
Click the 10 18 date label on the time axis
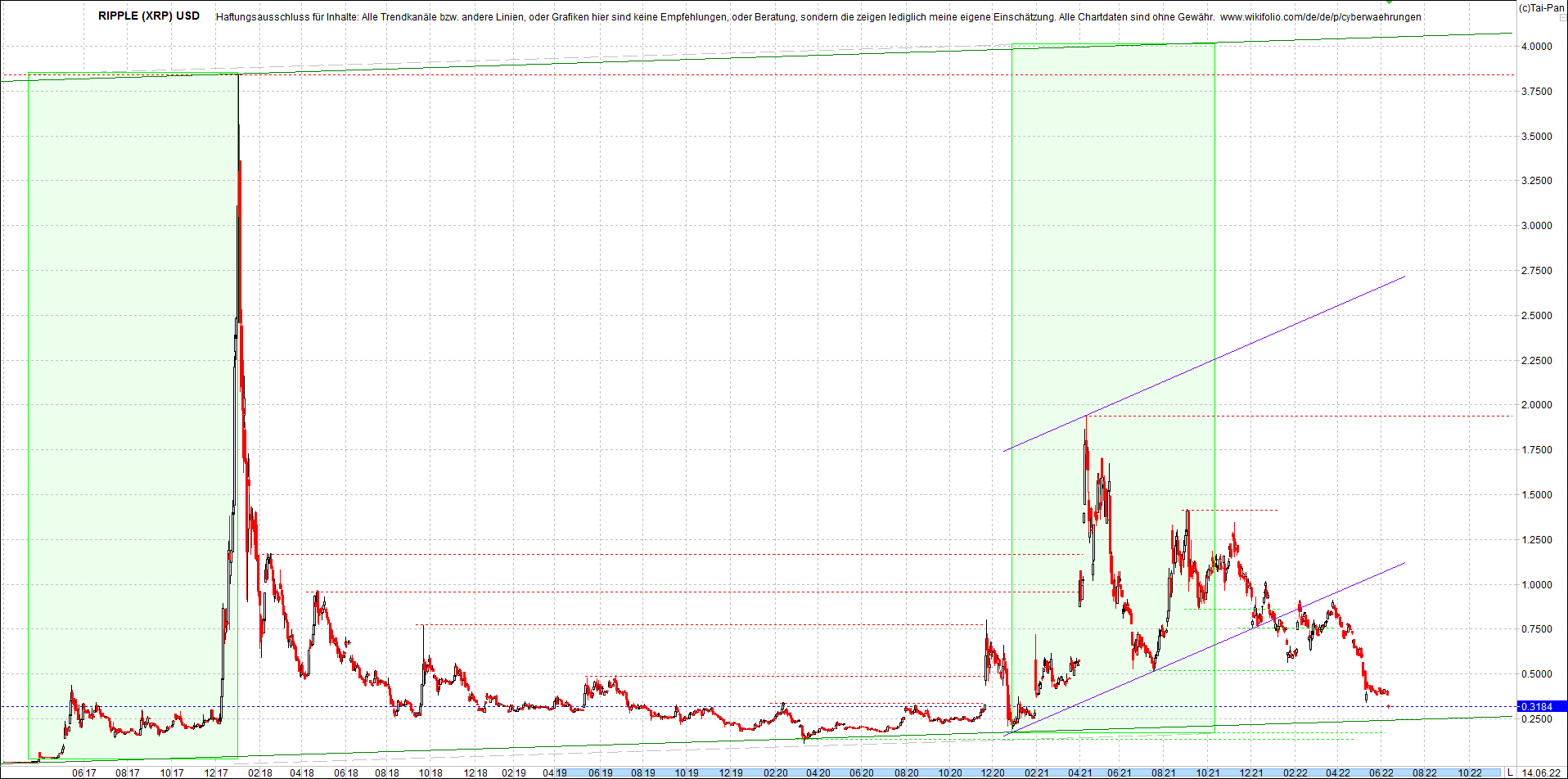point(430,772)
